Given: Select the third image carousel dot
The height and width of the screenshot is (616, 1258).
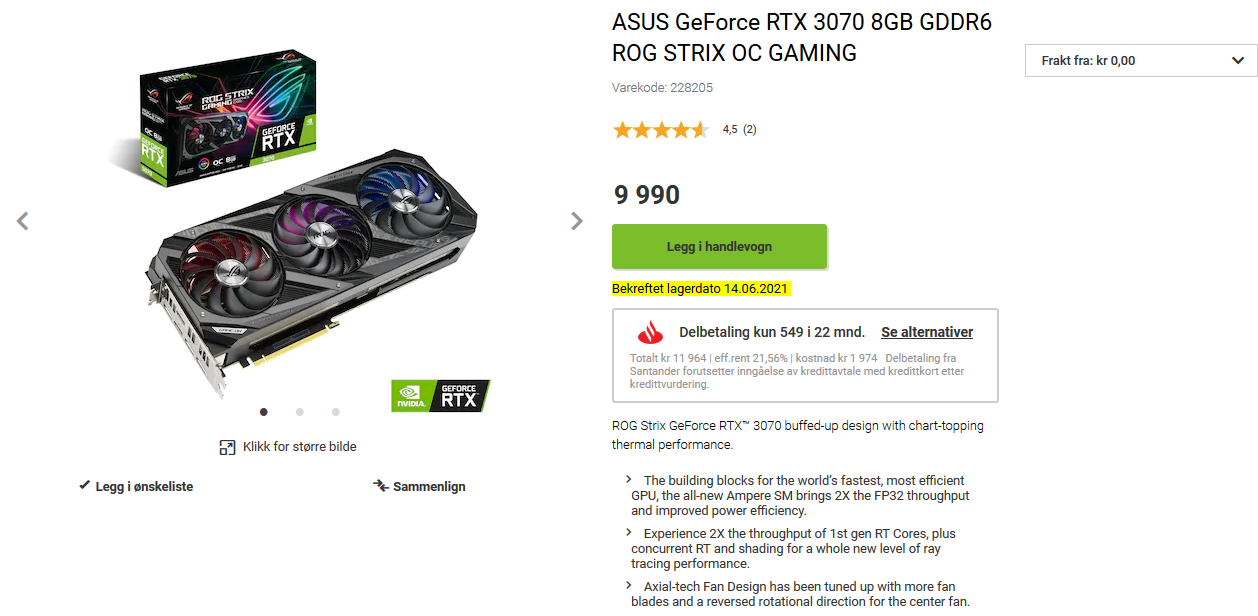Looking at the screenshot, I should pos(336,411).
